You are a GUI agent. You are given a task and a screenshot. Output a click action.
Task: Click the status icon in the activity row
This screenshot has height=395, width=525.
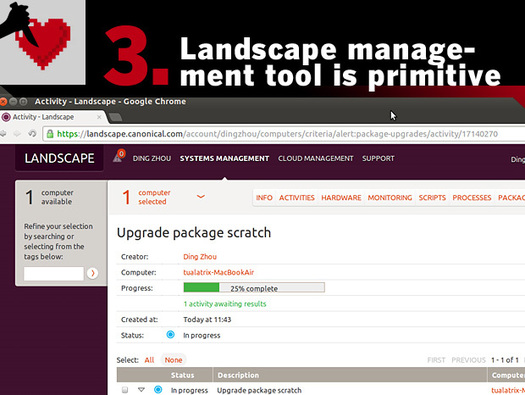tap(158, 389)
